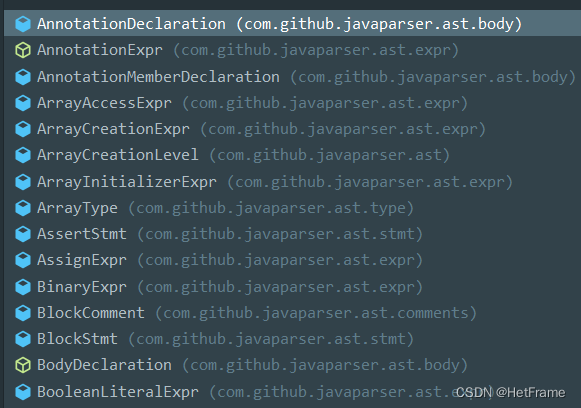This screenshot has width=581, height=408.
Task: Select the AssignExpr entry
Action: coord(292,260)
